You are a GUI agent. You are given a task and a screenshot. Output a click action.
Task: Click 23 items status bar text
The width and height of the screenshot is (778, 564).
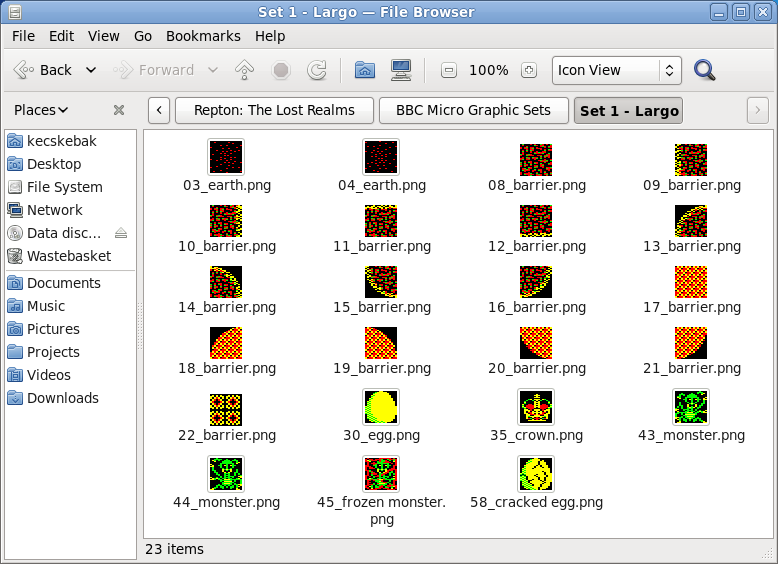point(174,549)
